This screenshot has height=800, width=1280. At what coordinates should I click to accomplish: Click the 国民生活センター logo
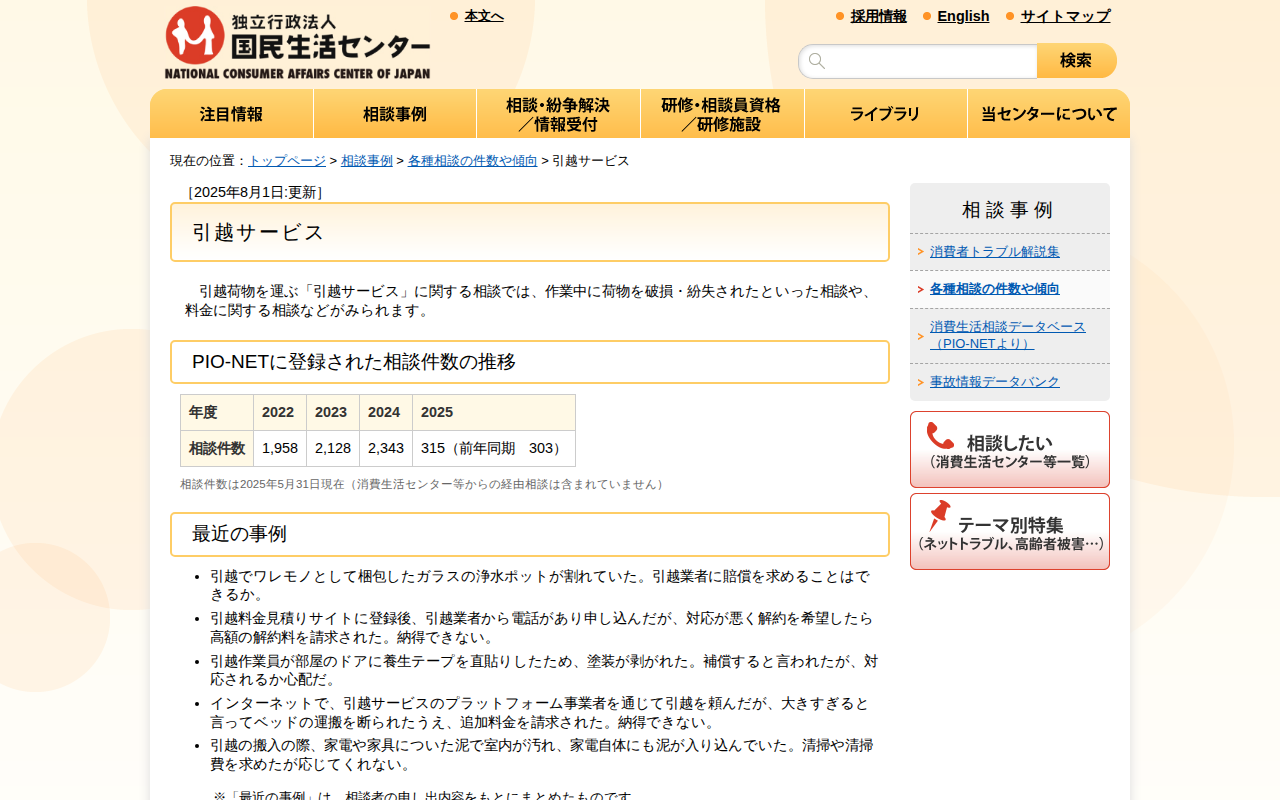point(298,43)
